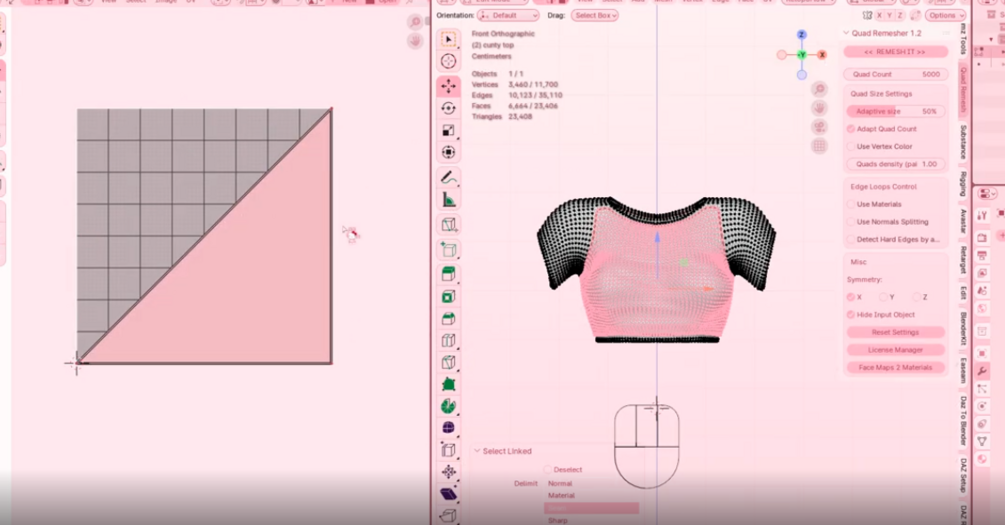Enable Detect Hard Edges by angle checkbox

click(851, 240)
